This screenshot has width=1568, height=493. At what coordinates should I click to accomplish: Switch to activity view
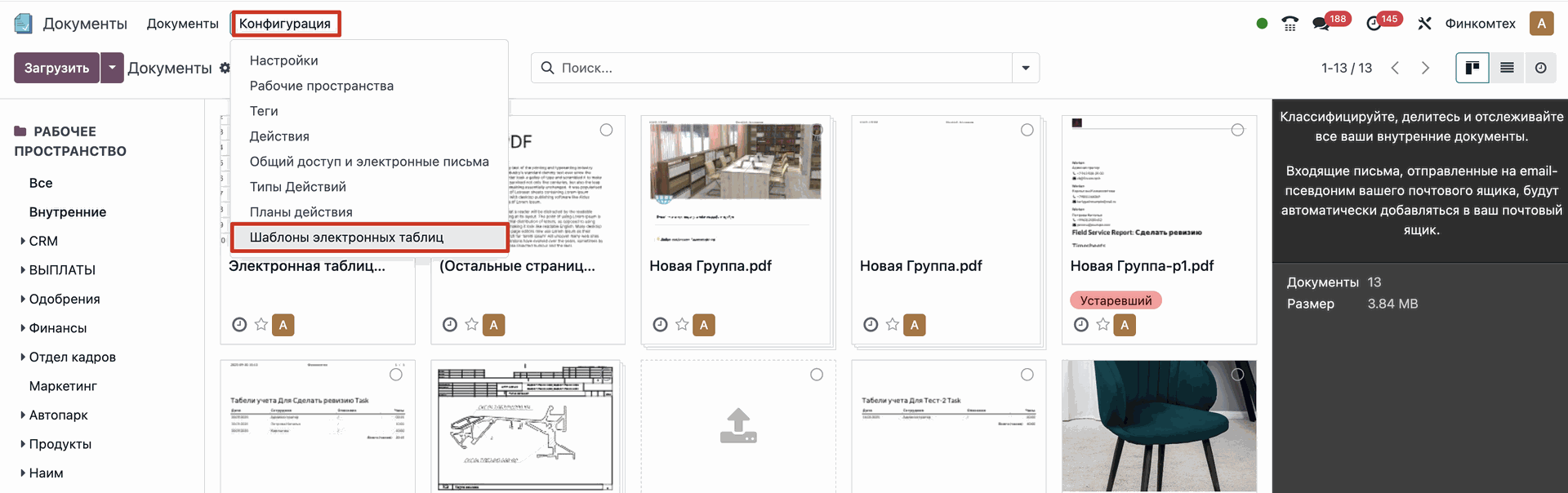(1540, 68)
